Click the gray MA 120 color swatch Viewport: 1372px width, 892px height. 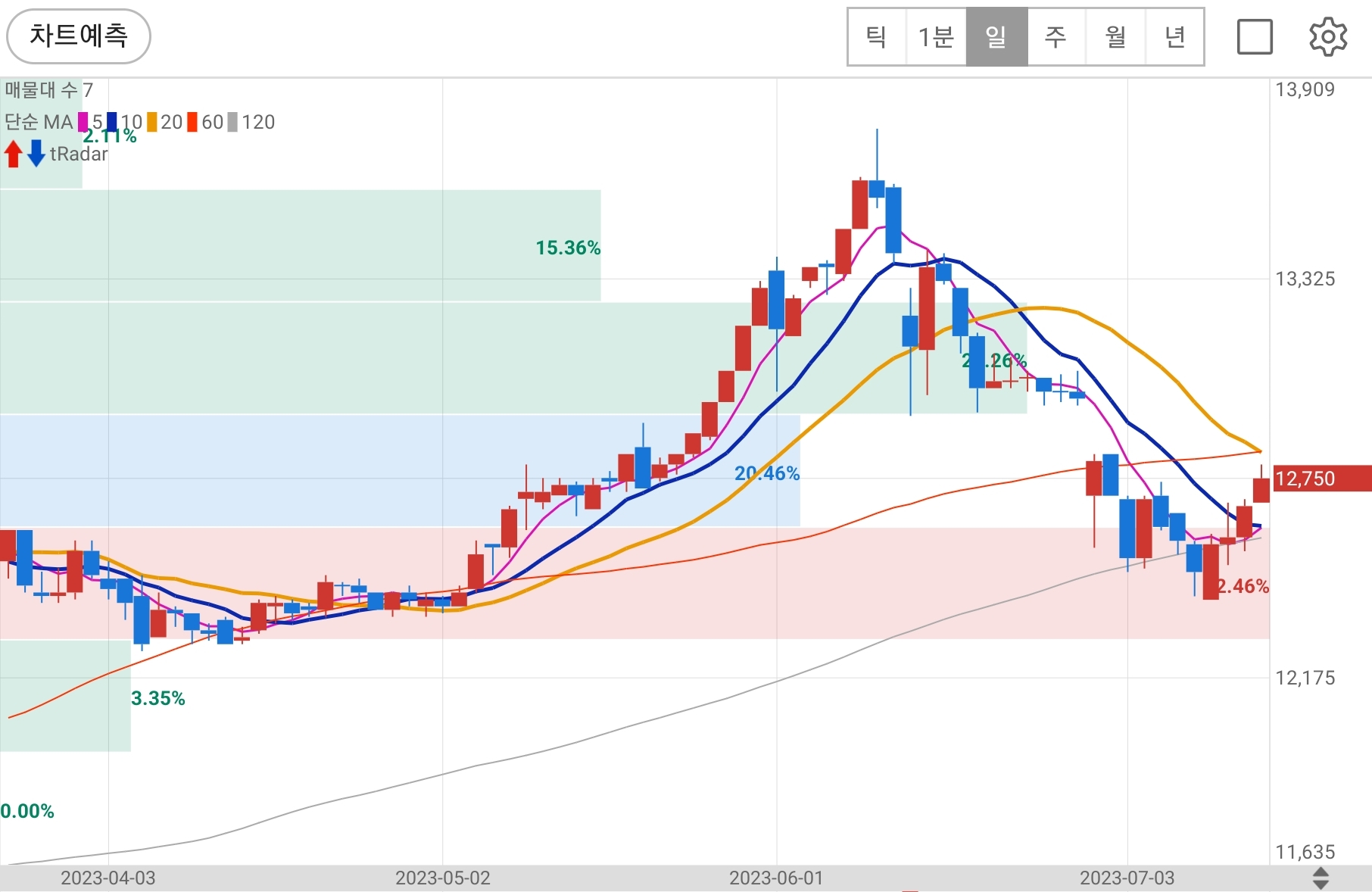click(x=232, y=122)
